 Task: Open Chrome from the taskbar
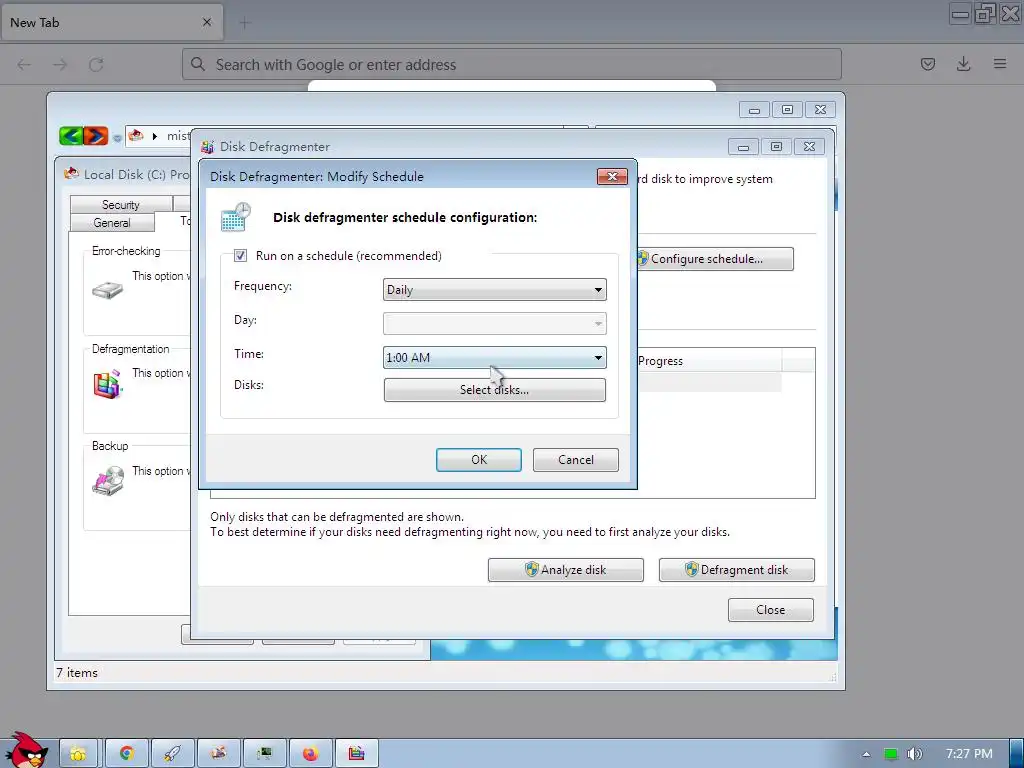click(127, 754)
